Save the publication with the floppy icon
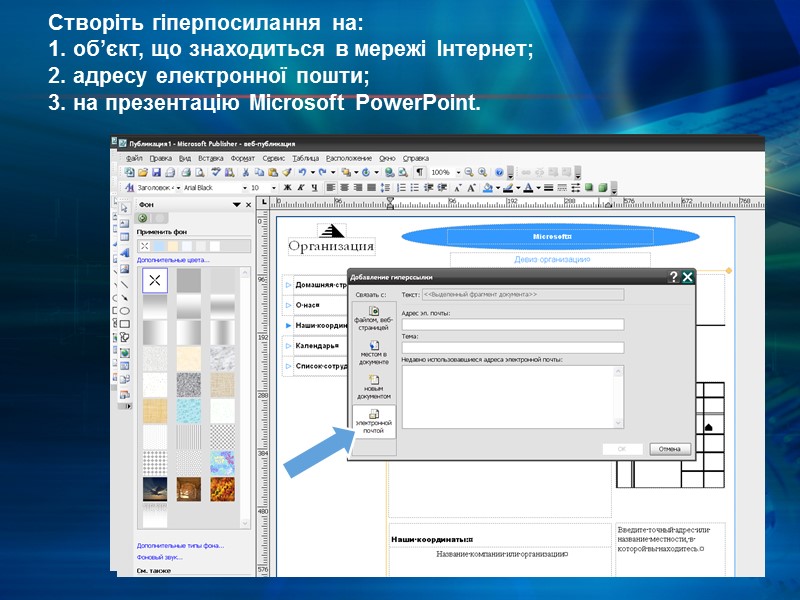800x600 pixels. [157, 172]
